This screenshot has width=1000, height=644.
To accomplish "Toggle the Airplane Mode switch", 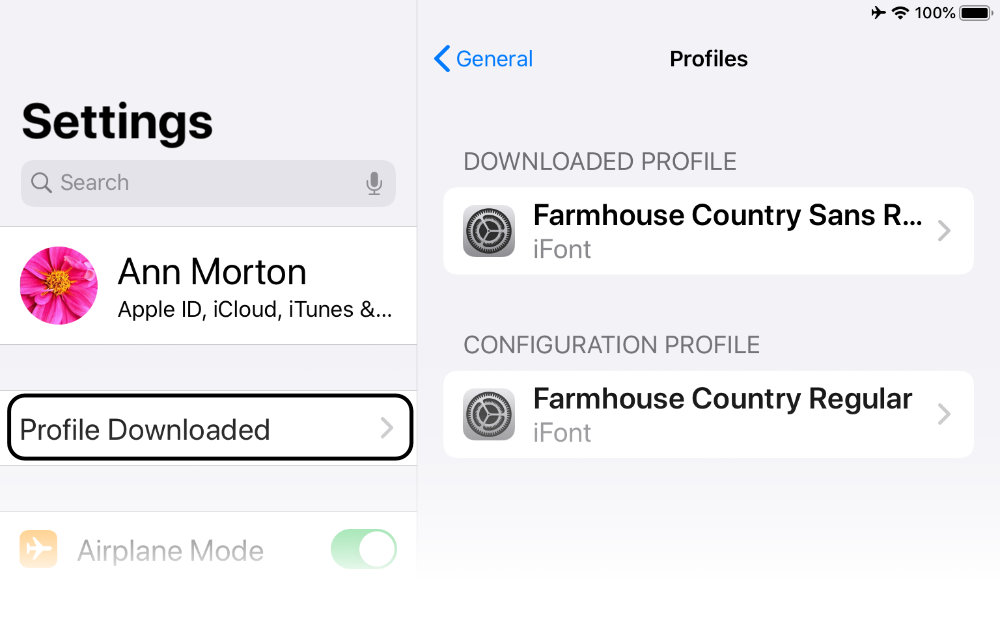I will [364, 548].
